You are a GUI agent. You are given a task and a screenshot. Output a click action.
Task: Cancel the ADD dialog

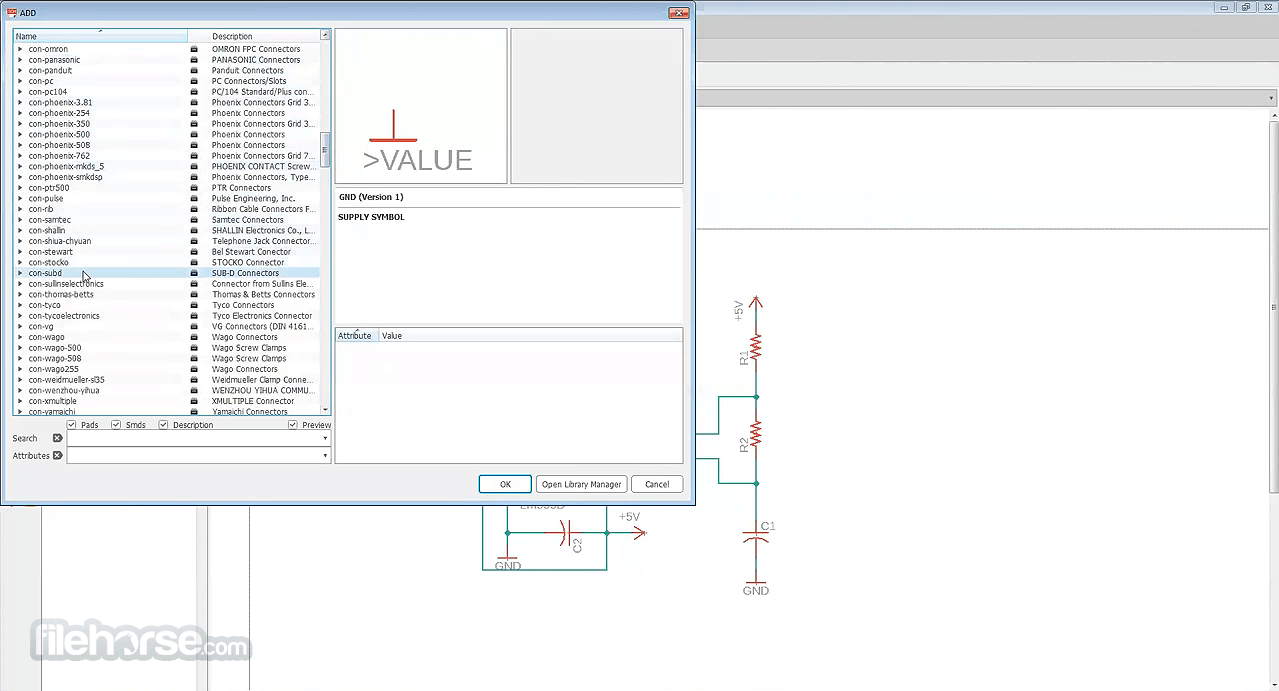pyautogui.click(x=657, y=484)
